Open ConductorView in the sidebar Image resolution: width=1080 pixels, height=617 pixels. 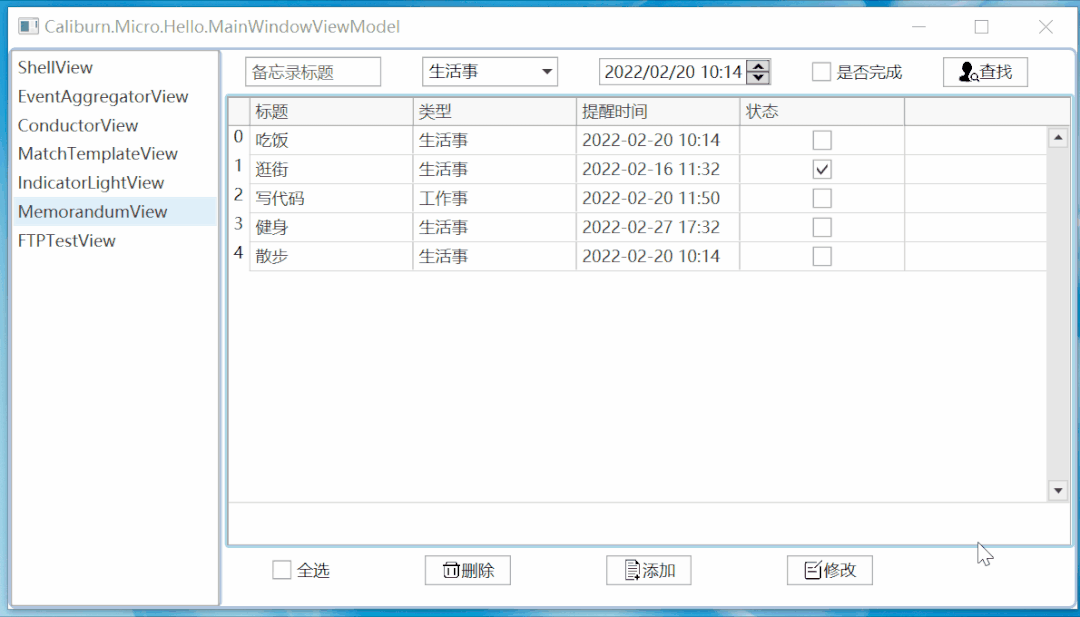[x=114, y=125]
